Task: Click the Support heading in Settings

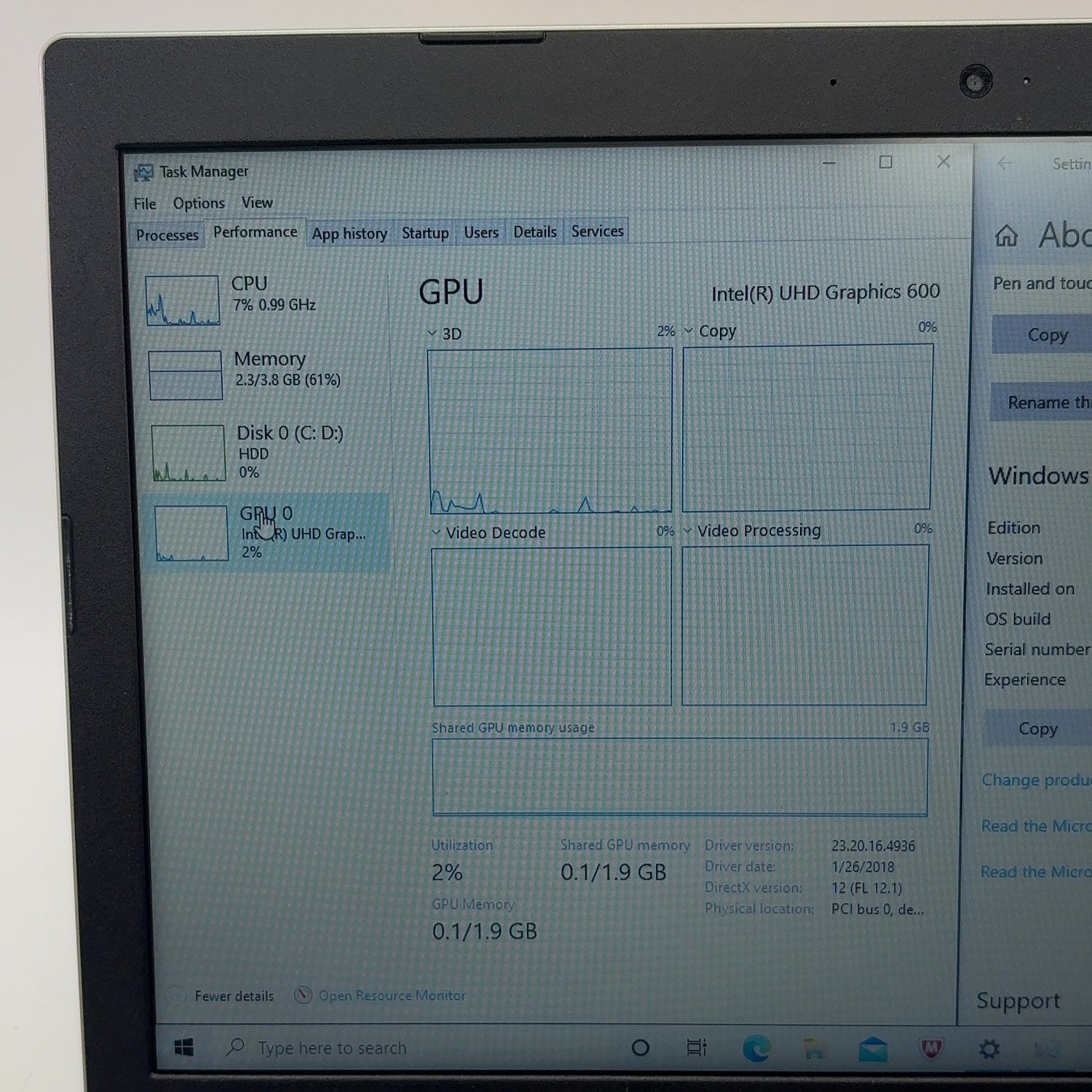Action: click(x=1018, y=1000)
